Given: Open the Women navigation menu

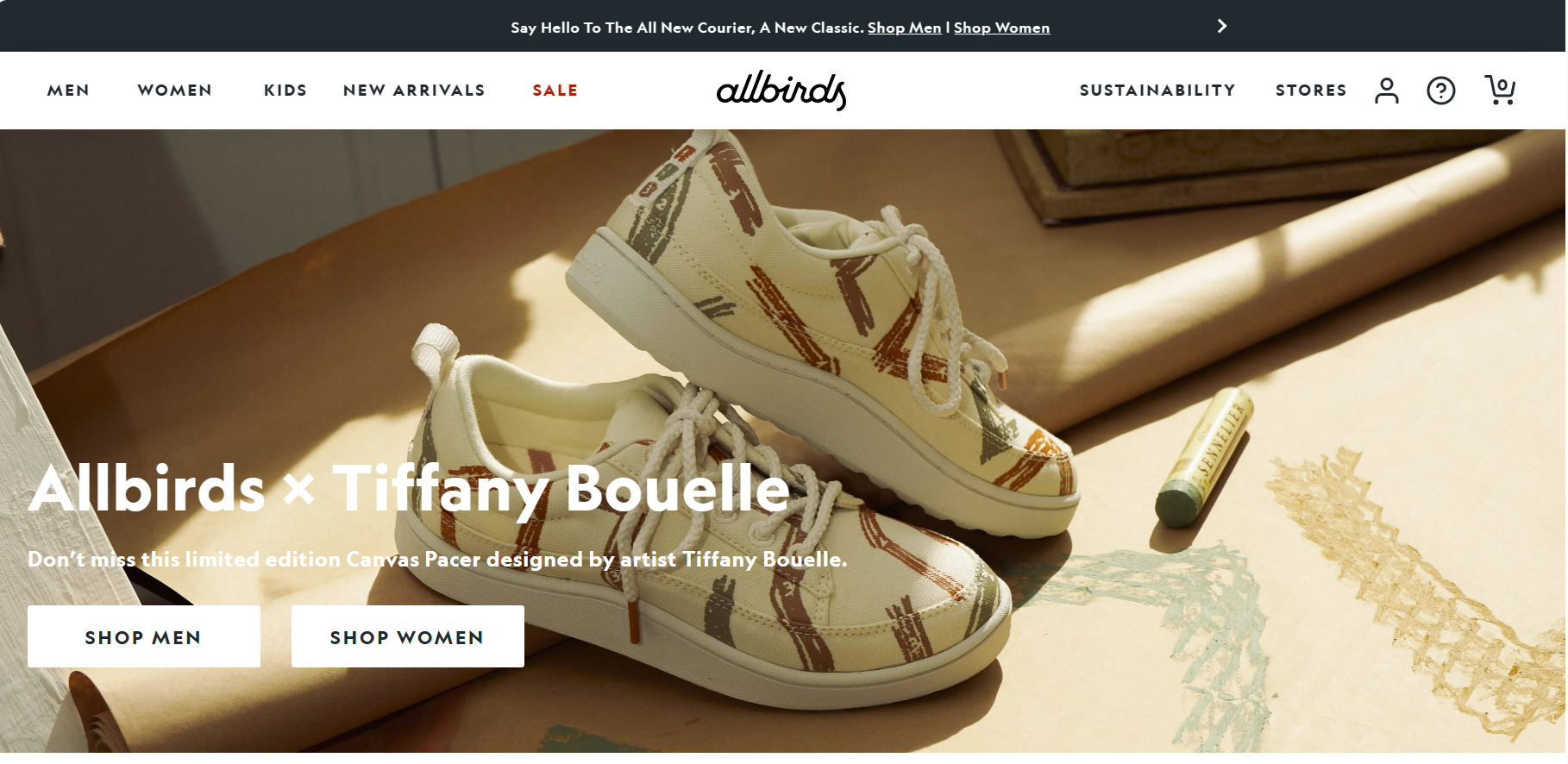Looking at the screenshot, I should click(174, 91).
